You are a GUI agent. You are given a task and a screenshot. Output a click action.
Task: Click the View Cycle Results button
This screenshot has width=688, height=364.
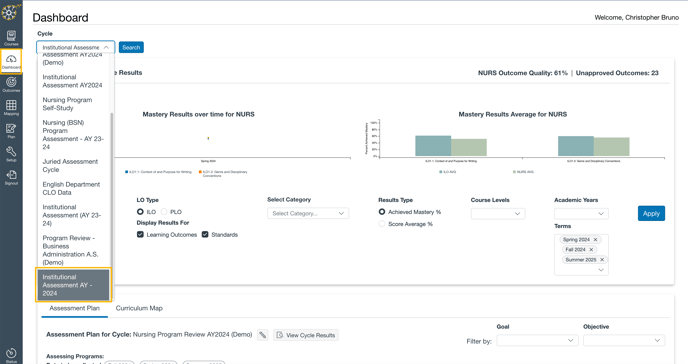point(306,335)
